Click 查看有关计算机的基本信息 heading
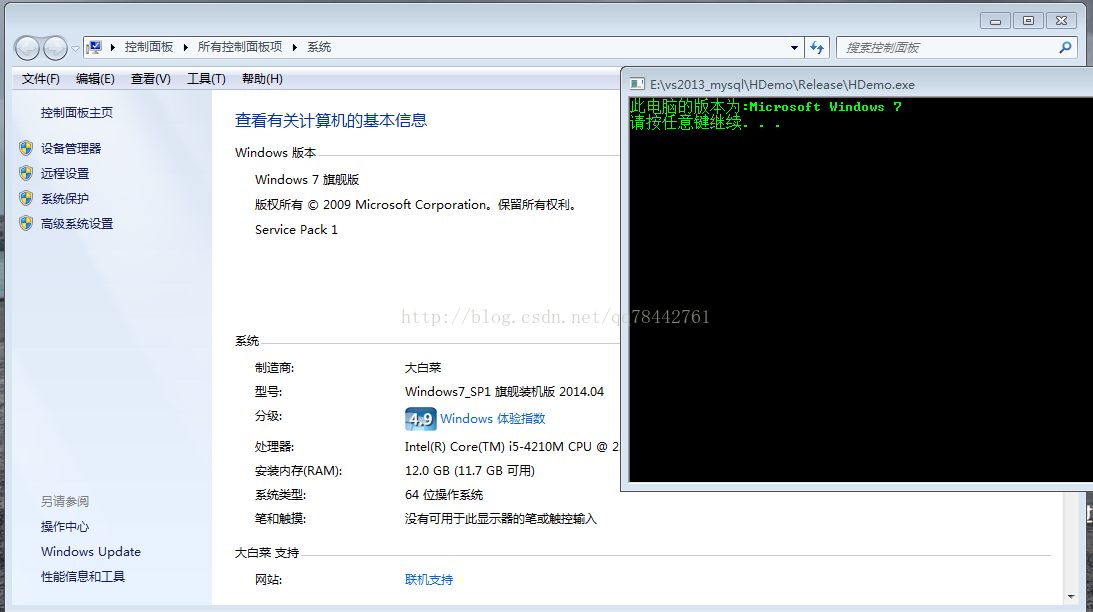1093x612 pixels. pyautogui.click(x=331, y=121)
